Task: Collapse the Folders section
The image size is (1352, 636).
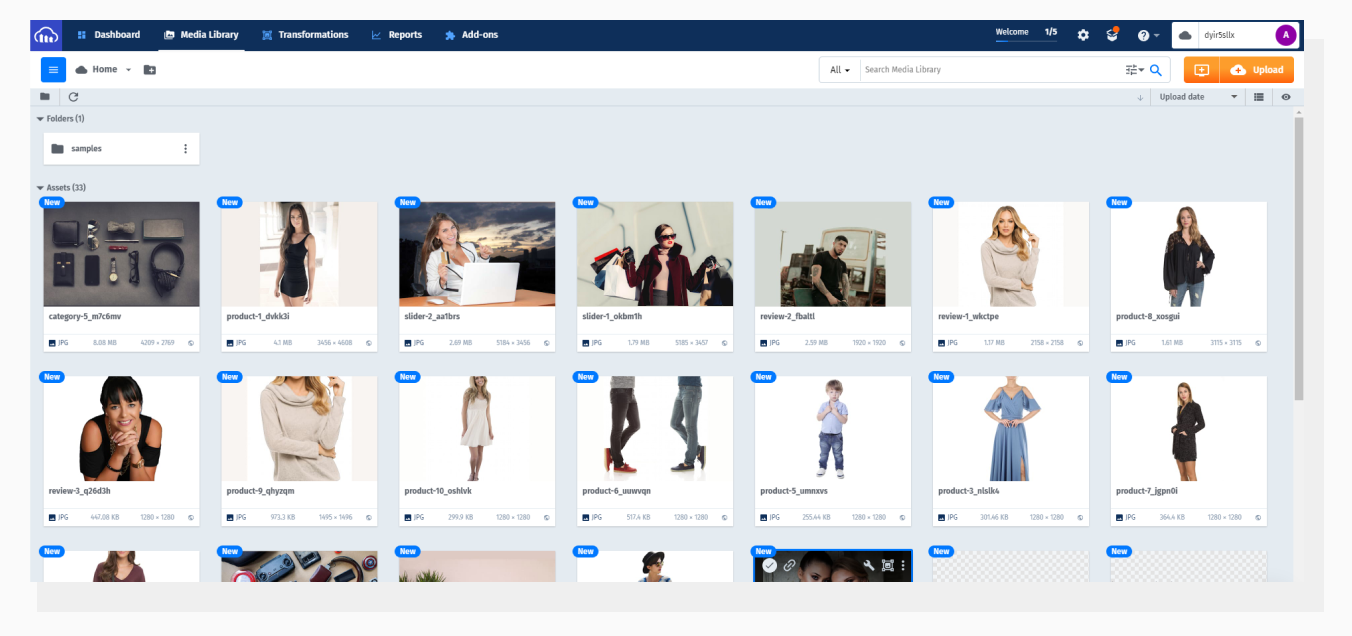Action: [40, 118]
